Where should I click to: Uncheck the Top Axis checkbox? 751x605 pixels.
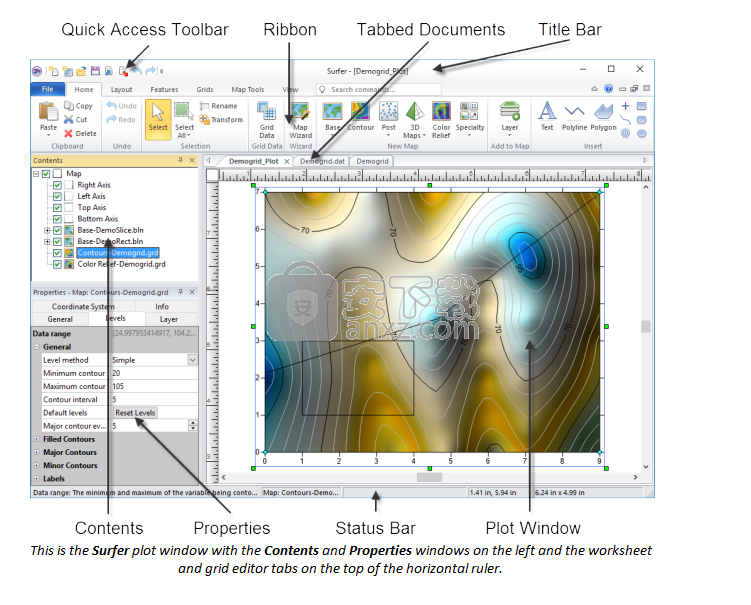pyautogui.click(x=57, y=207)
